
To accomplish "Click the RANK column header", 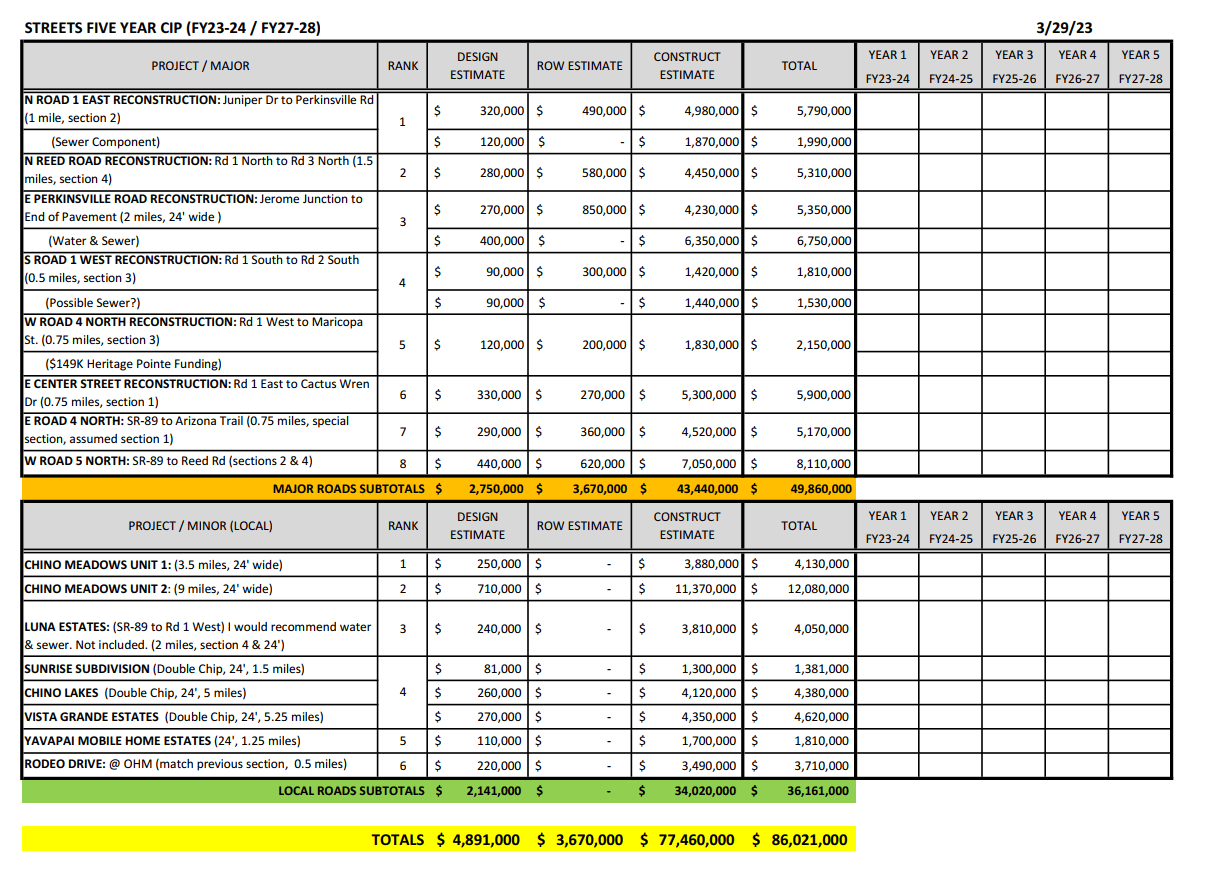I will pyautogui.click(x=402, y=65).
